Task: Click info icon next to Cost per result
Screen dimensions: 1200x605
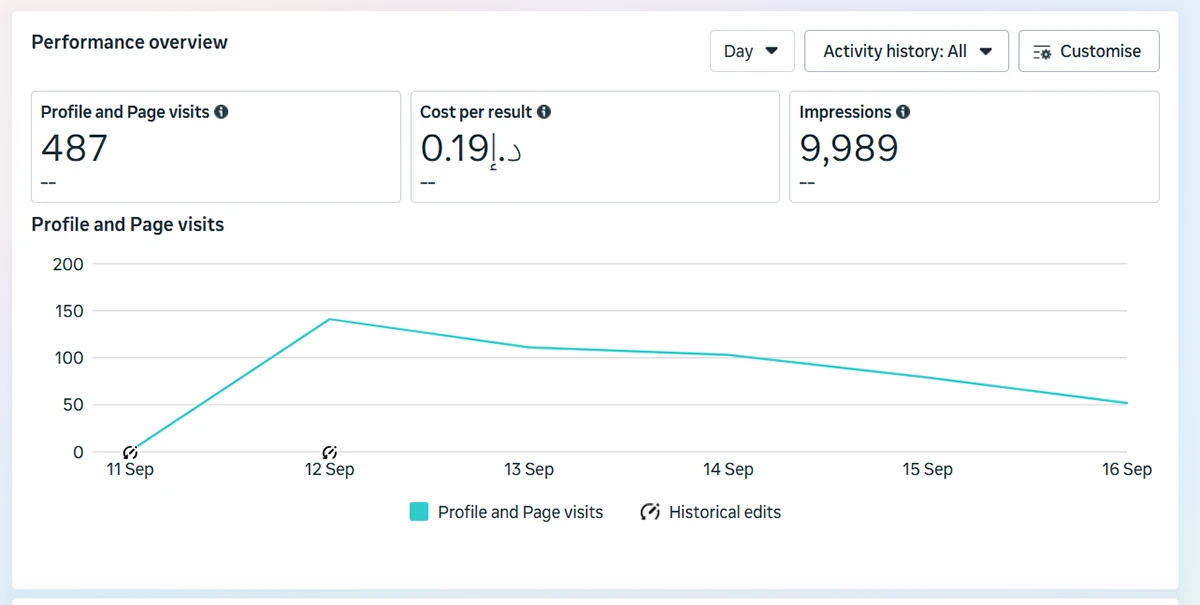Action: point(544,112)
